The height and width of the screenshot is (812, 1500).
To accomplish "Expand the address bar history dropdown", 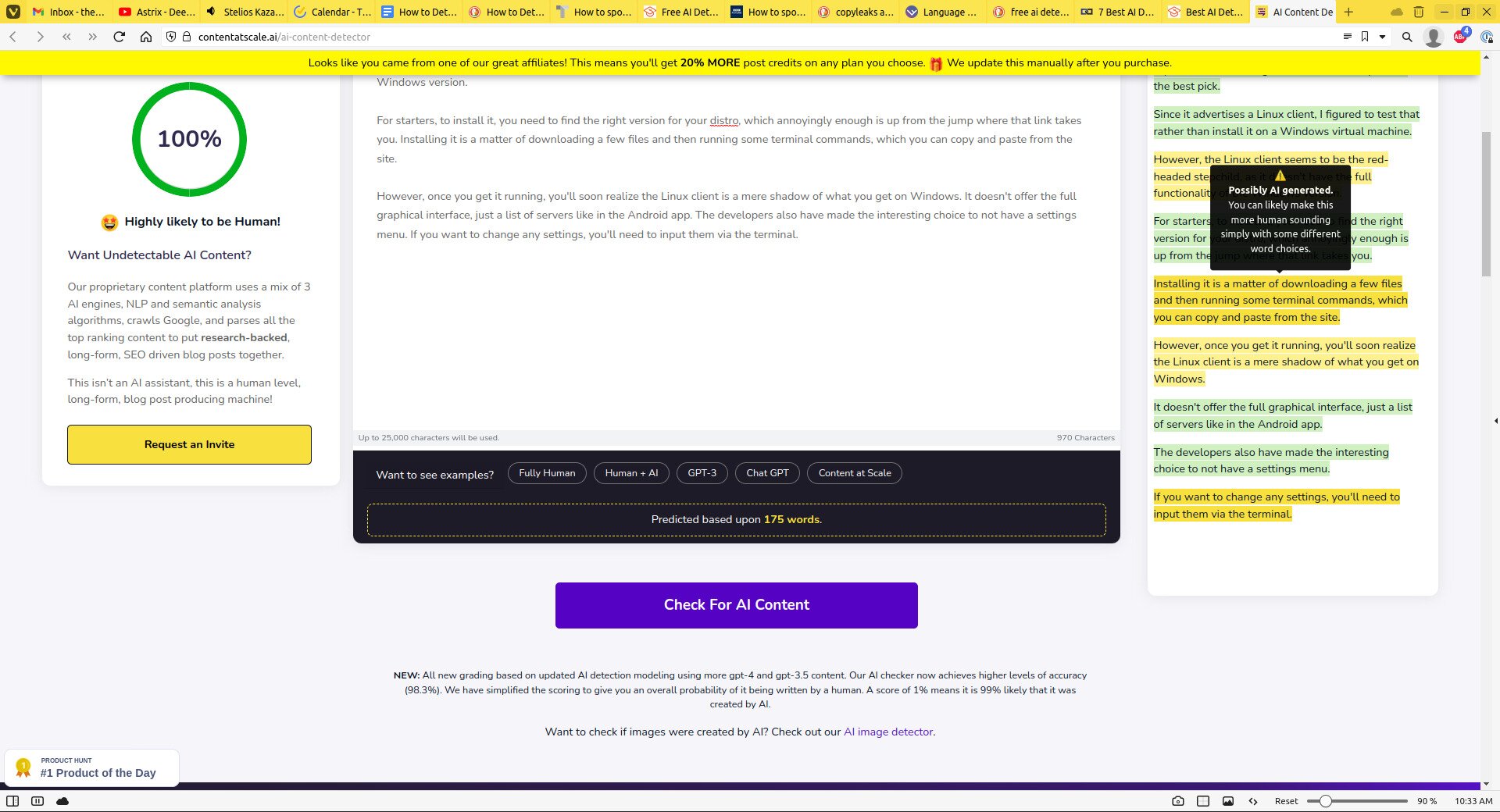I will pyautogui.click(x=1382, y=37).
